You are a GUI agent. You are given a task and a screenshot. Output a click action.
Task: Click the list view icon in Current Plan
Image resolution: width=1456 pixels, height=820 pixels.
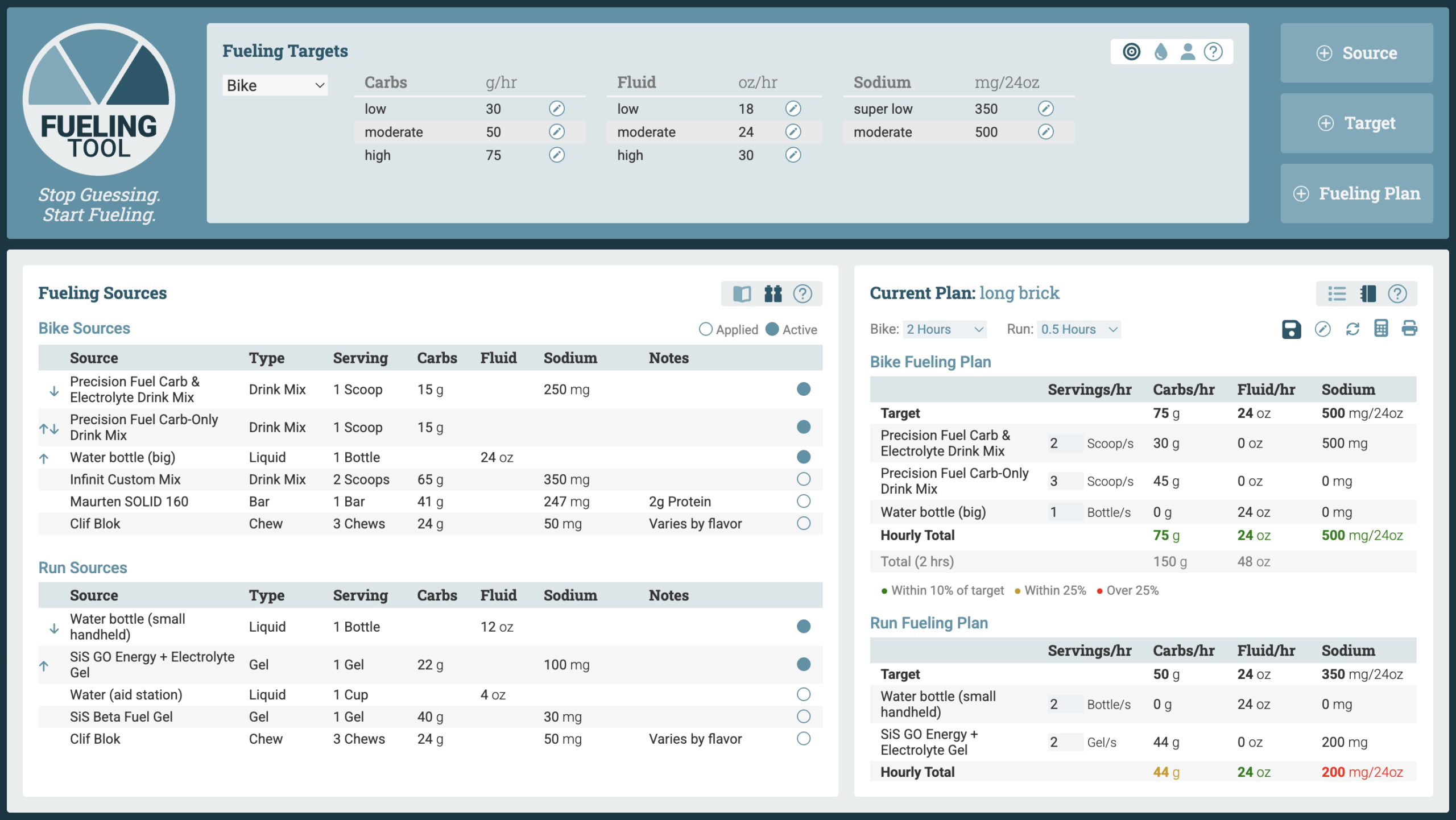(x=1337, y=293)
